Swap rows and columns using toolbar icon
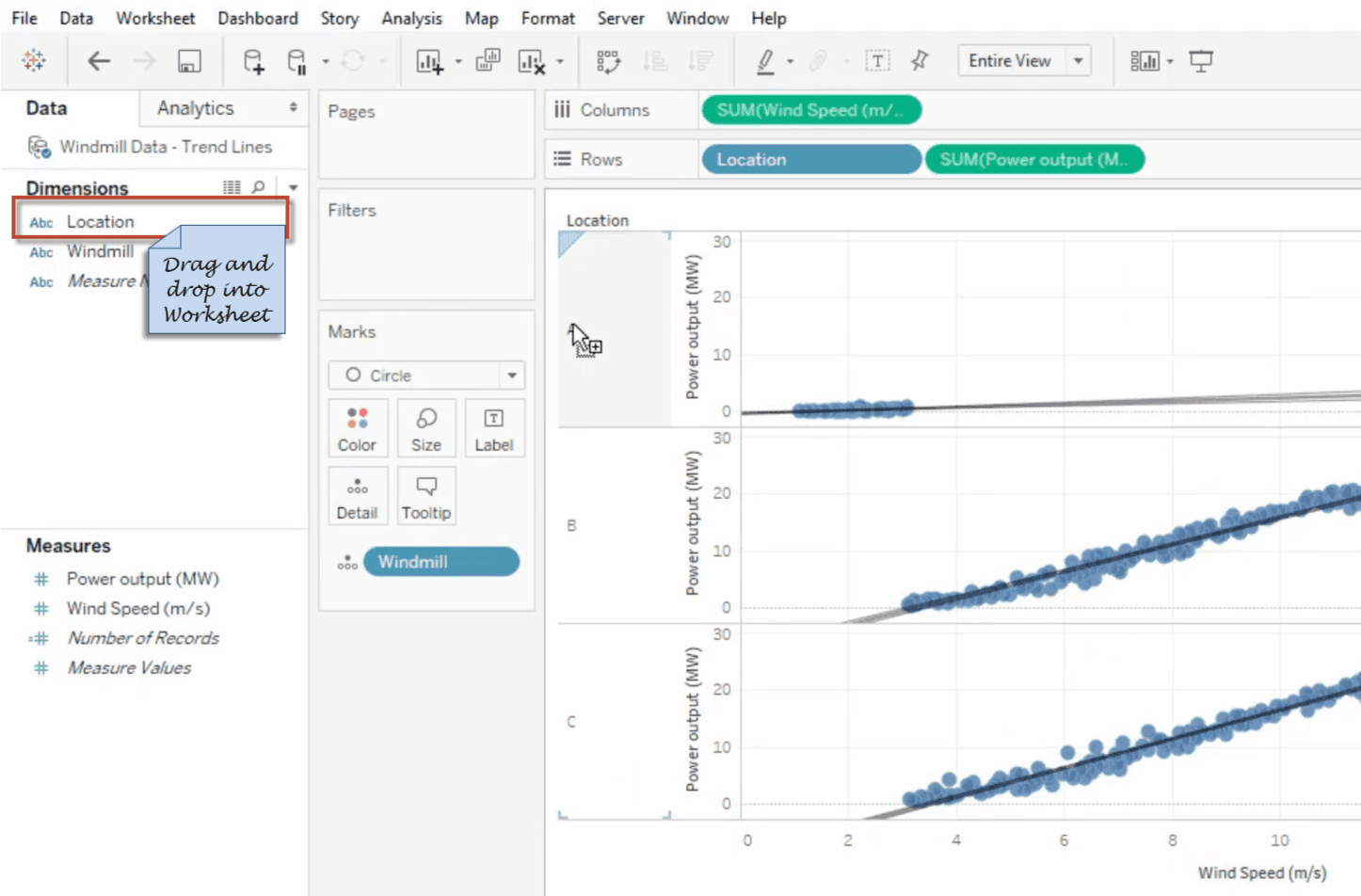This screenshot has width=1361, height=896. click(x=609, y=60)
